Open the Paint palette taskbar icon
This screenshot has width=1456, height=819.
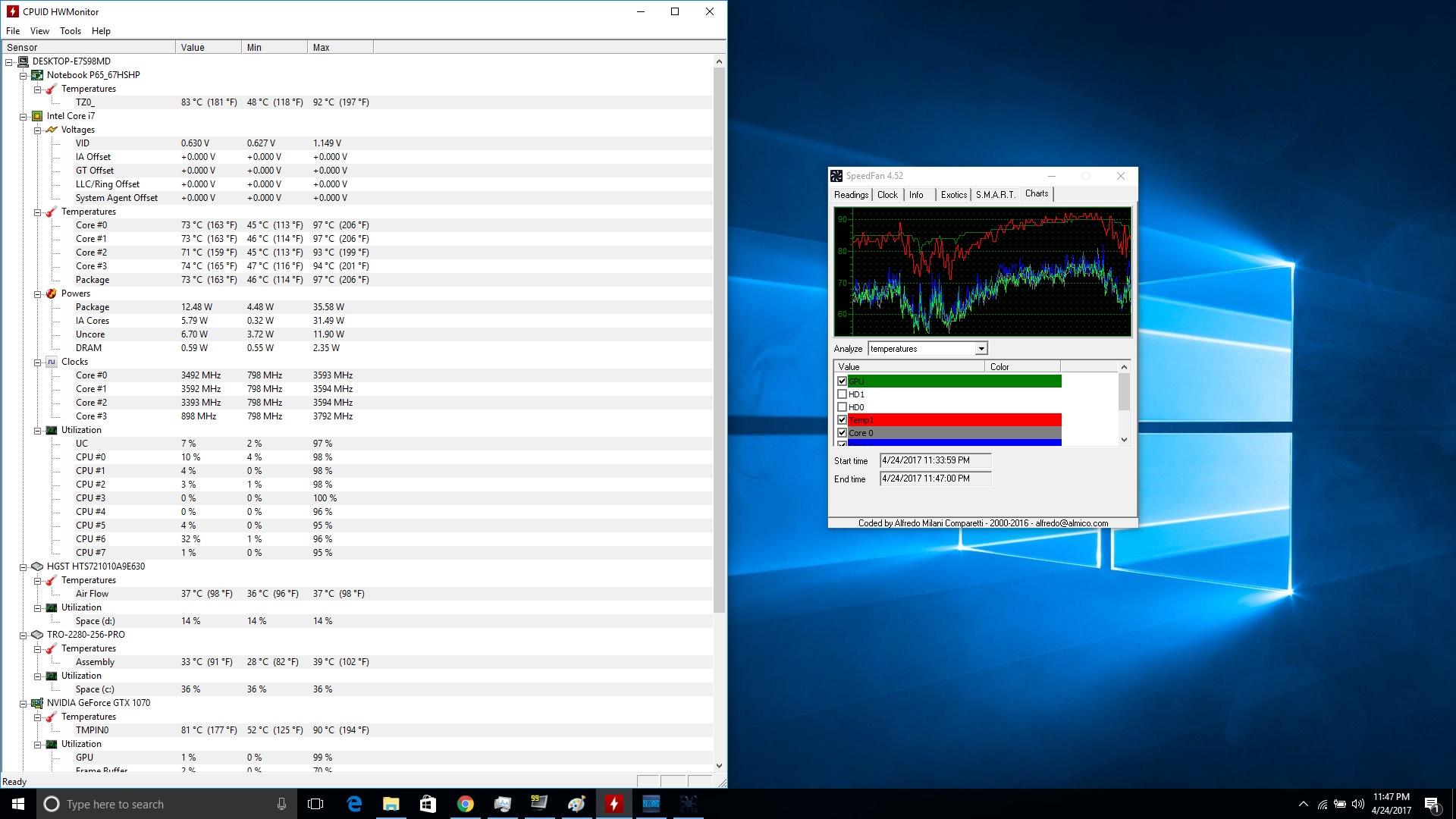pyautogui.click(x=576, y=804)
